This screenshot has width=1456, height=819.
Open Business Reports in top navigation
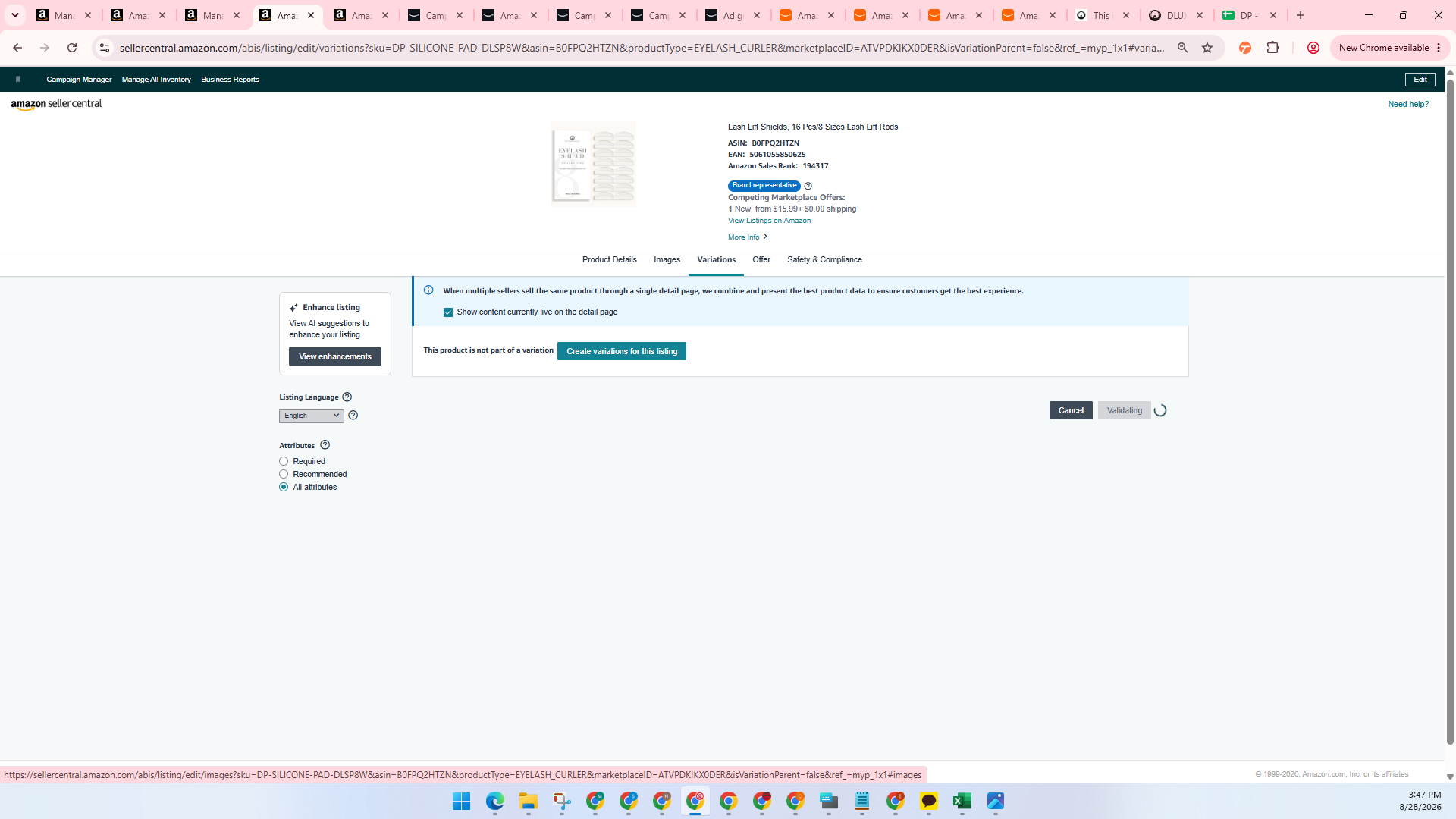(x=230, y=79)
